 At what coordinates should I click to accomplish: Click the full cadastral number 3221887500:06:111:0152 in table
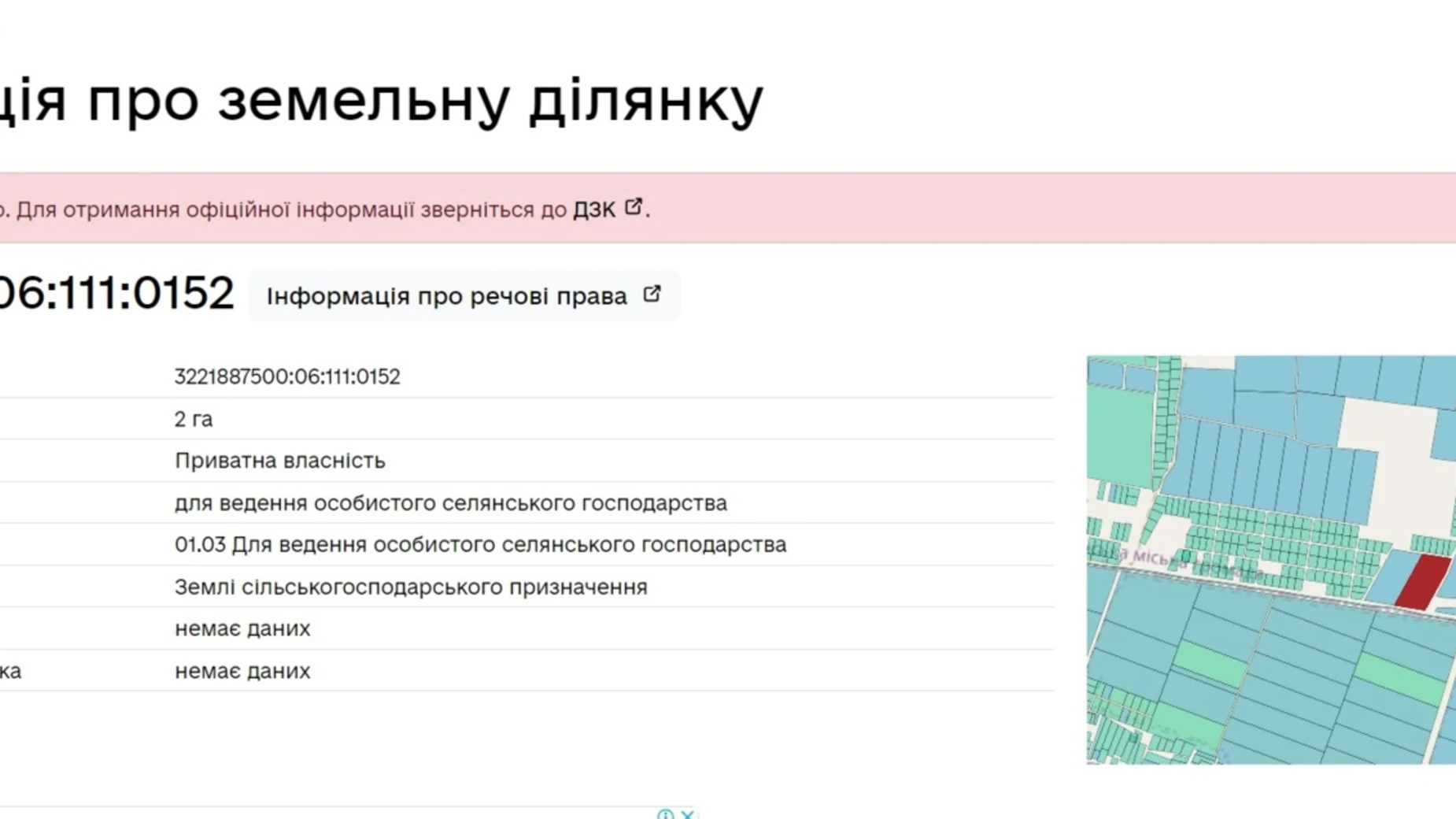287,376
